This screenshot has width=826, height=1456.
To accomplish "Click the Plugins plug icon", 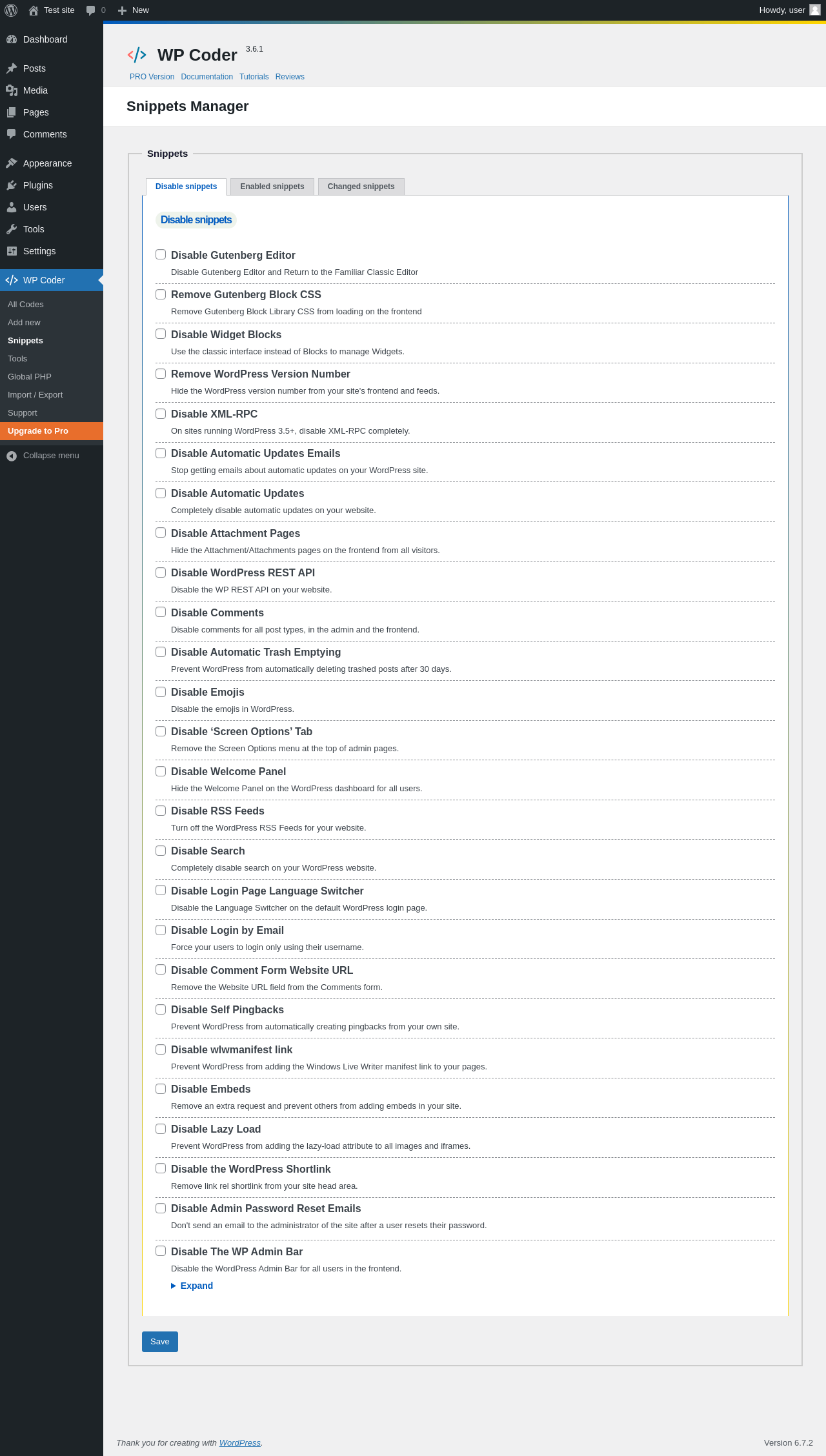I will [x=12, y=185].
